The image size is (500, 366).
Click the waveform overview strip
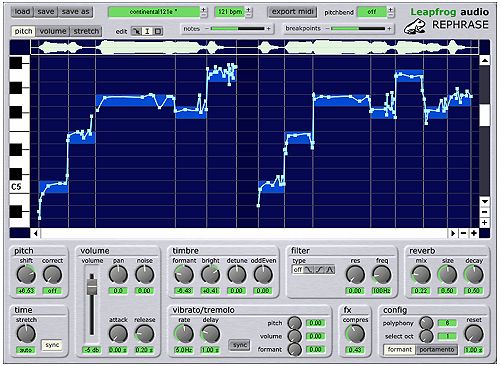[255, 47]
